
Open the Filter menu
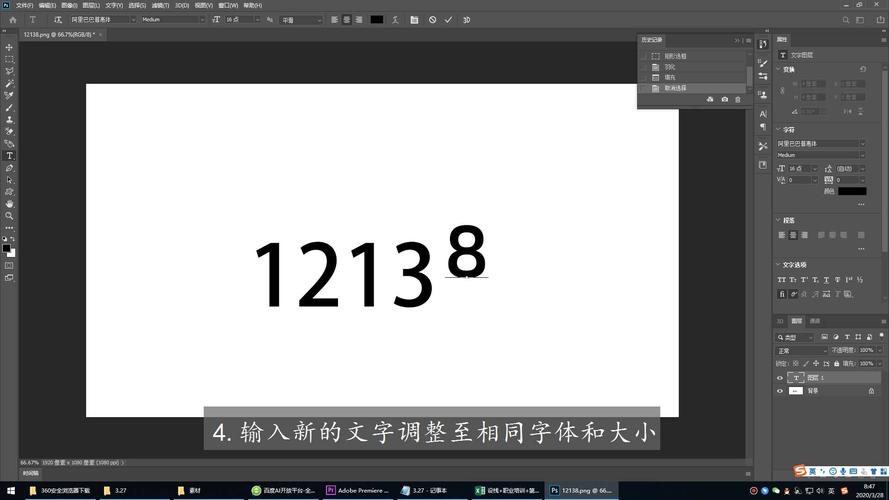(x=160, y=5)
